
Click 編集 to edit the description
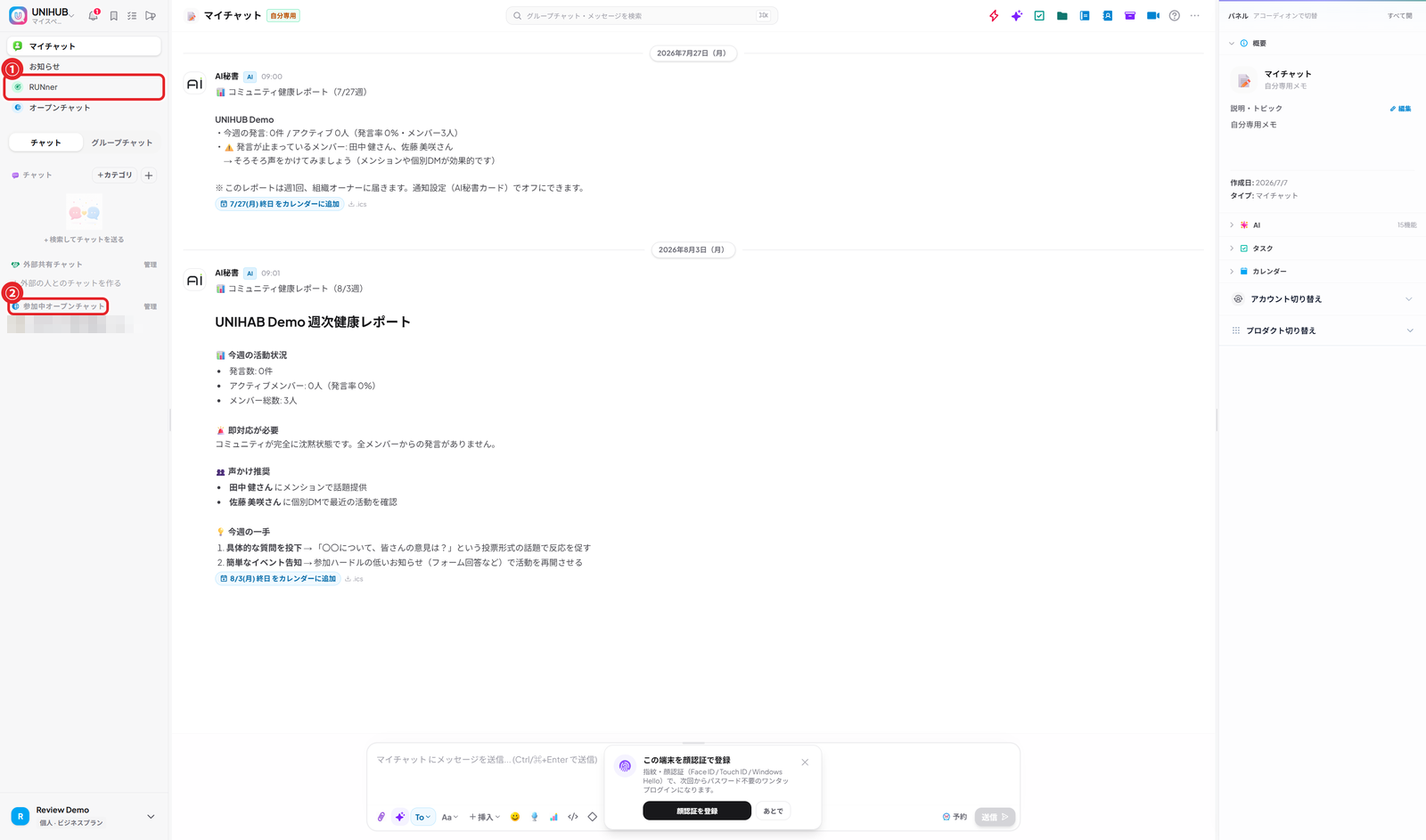[x=1401, y=109]
